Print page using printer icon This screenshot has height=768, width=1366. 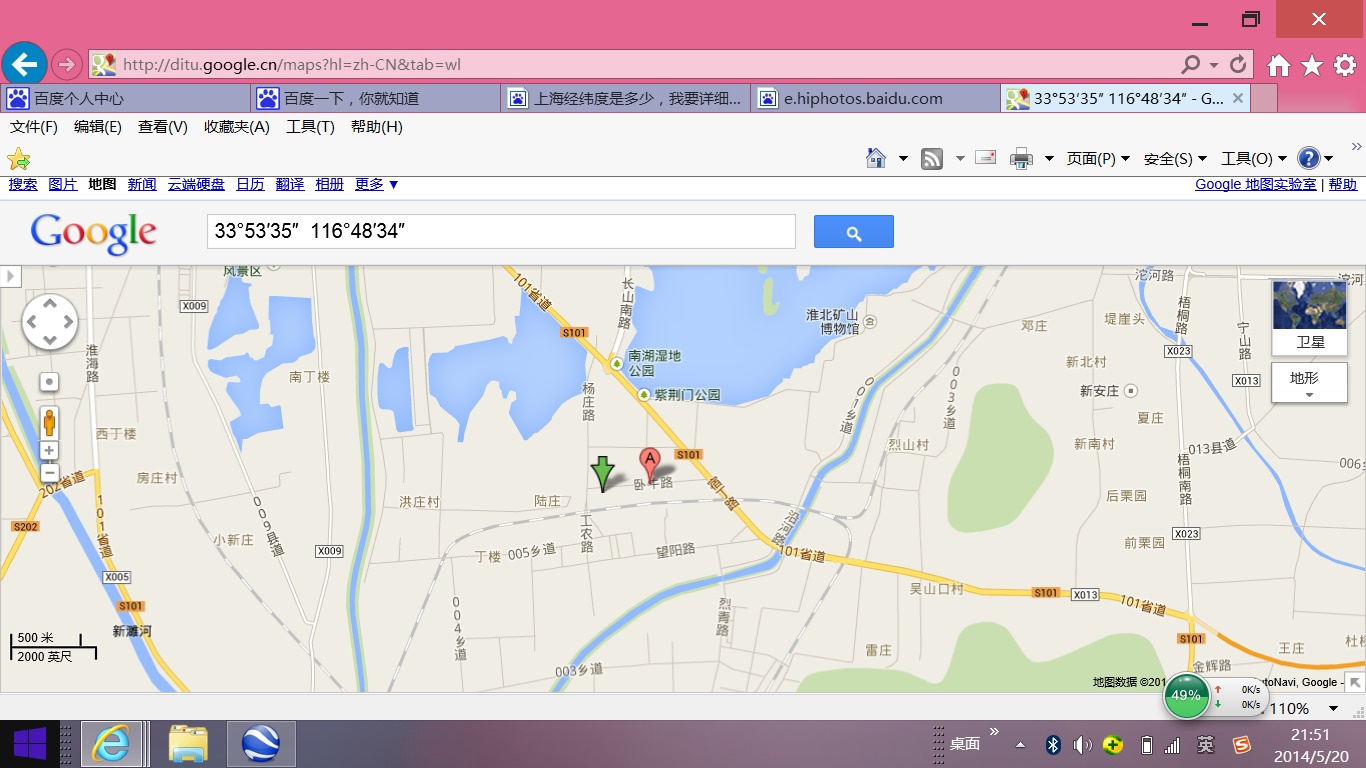1021,158
